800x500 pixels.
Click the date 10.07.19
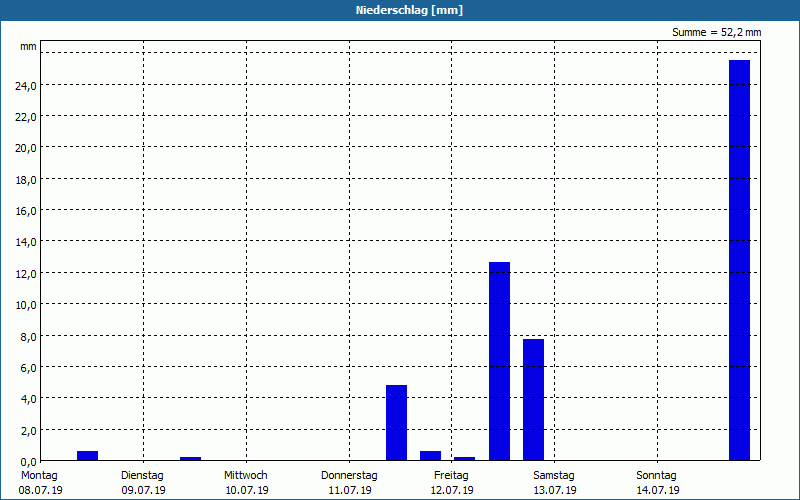point(247,490)
